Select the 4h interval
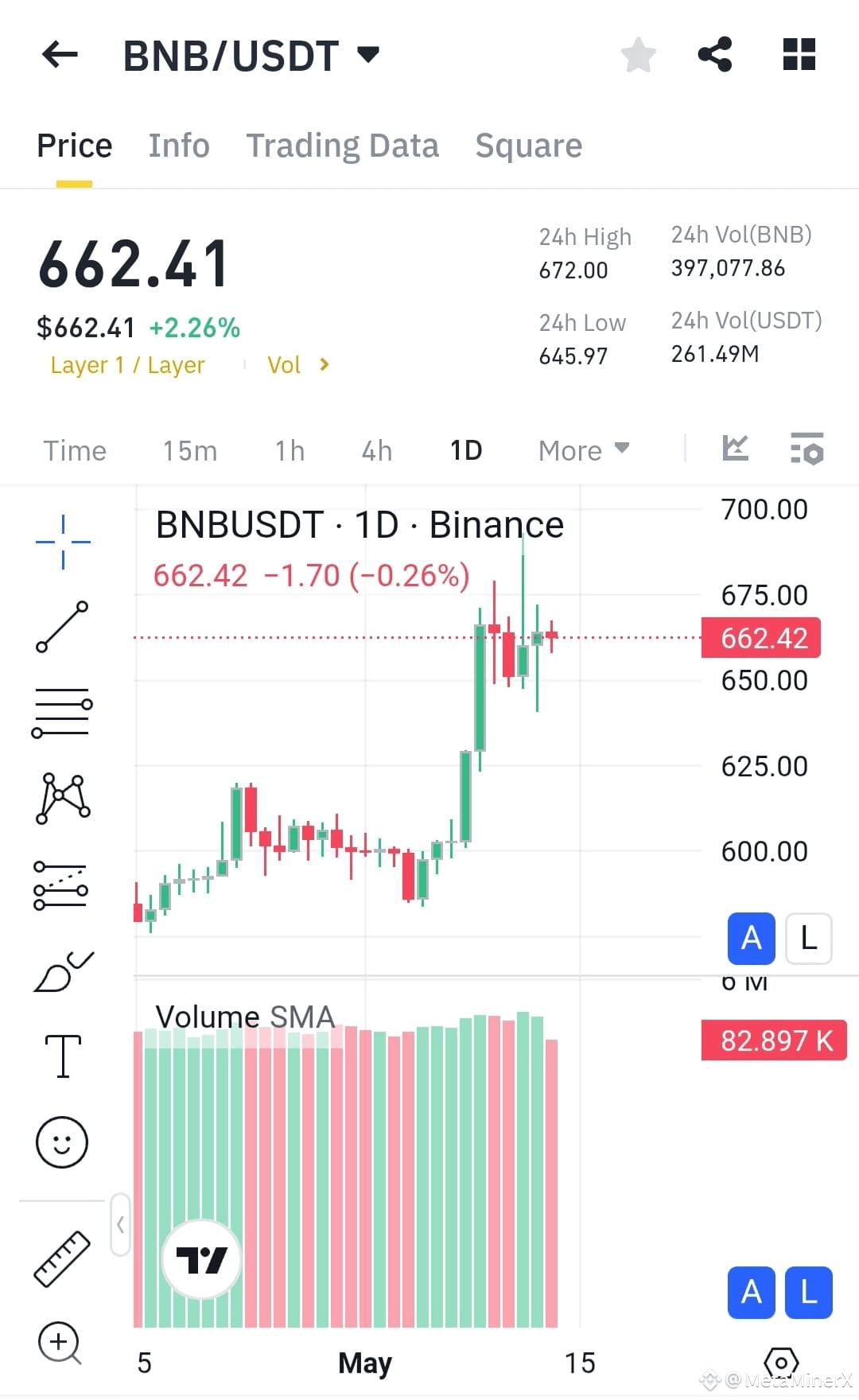 click(377, 450)
